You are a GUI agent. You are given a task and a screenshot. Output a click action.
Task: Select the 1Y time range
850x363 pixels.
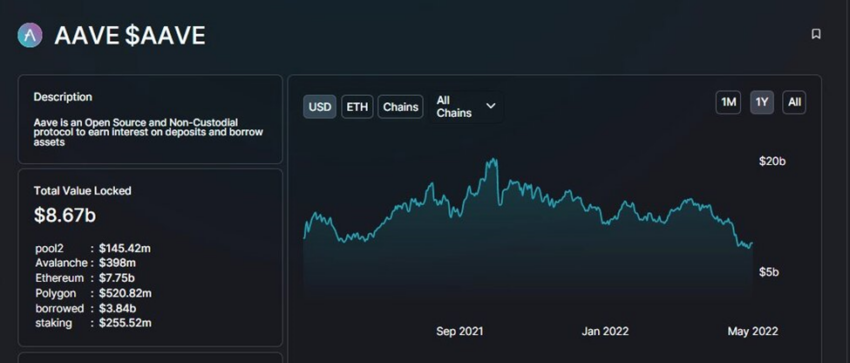coord(762,102)
